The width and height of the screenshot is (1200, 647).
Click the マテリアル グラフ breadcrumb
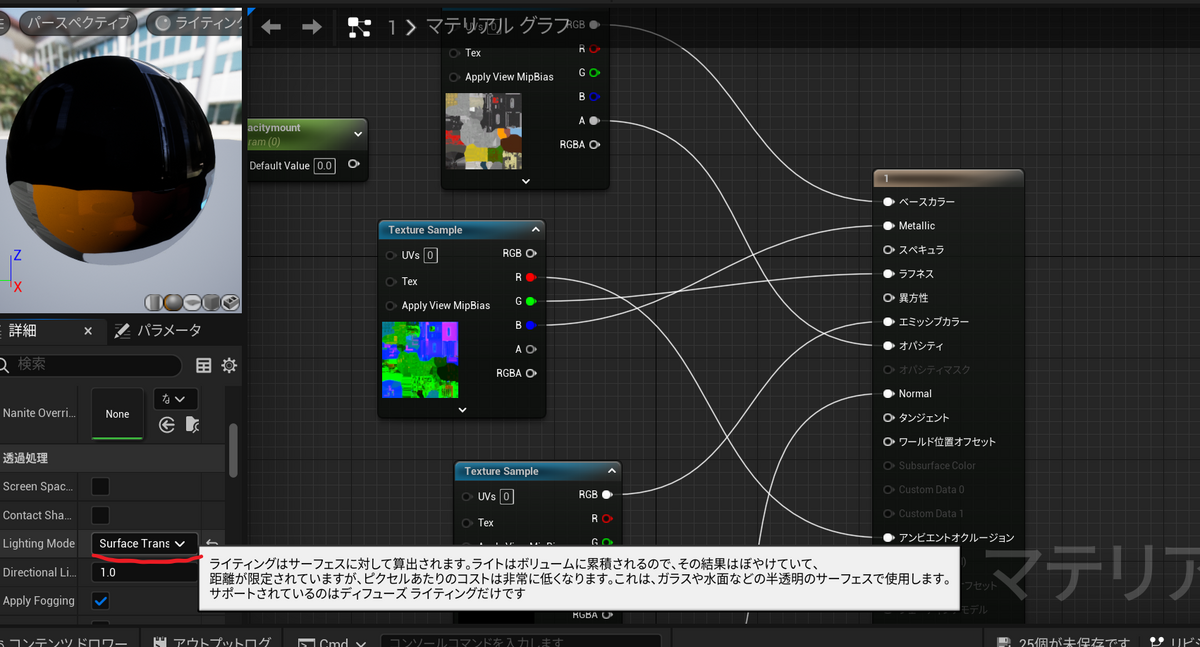[497, 27]
